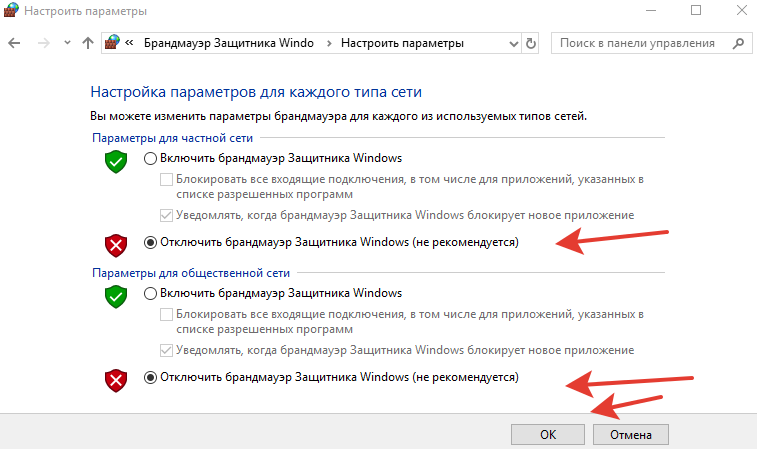Select Отключить брандмауэр for private network
Viewport: 757px width, 449px height.
click(150, 242)
